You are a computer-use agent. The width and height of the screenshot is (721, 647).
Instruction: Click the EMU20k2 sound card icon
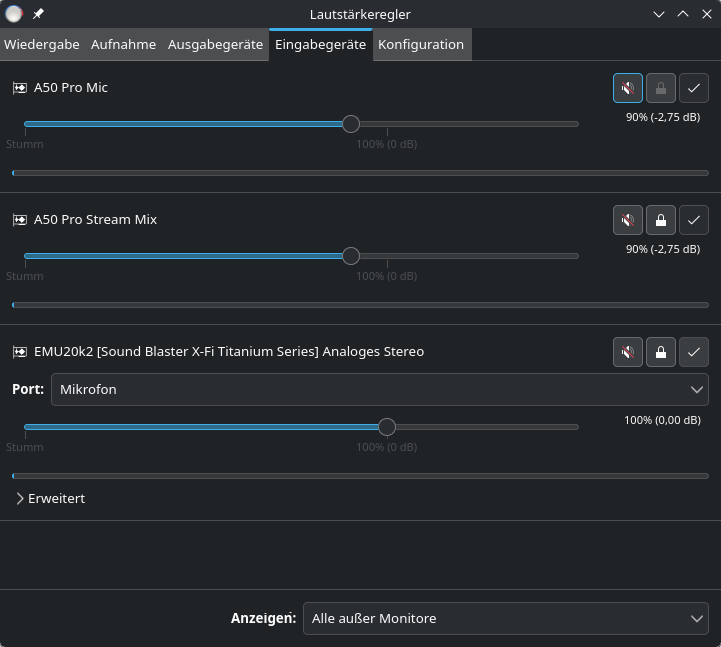tap(20, 352)
